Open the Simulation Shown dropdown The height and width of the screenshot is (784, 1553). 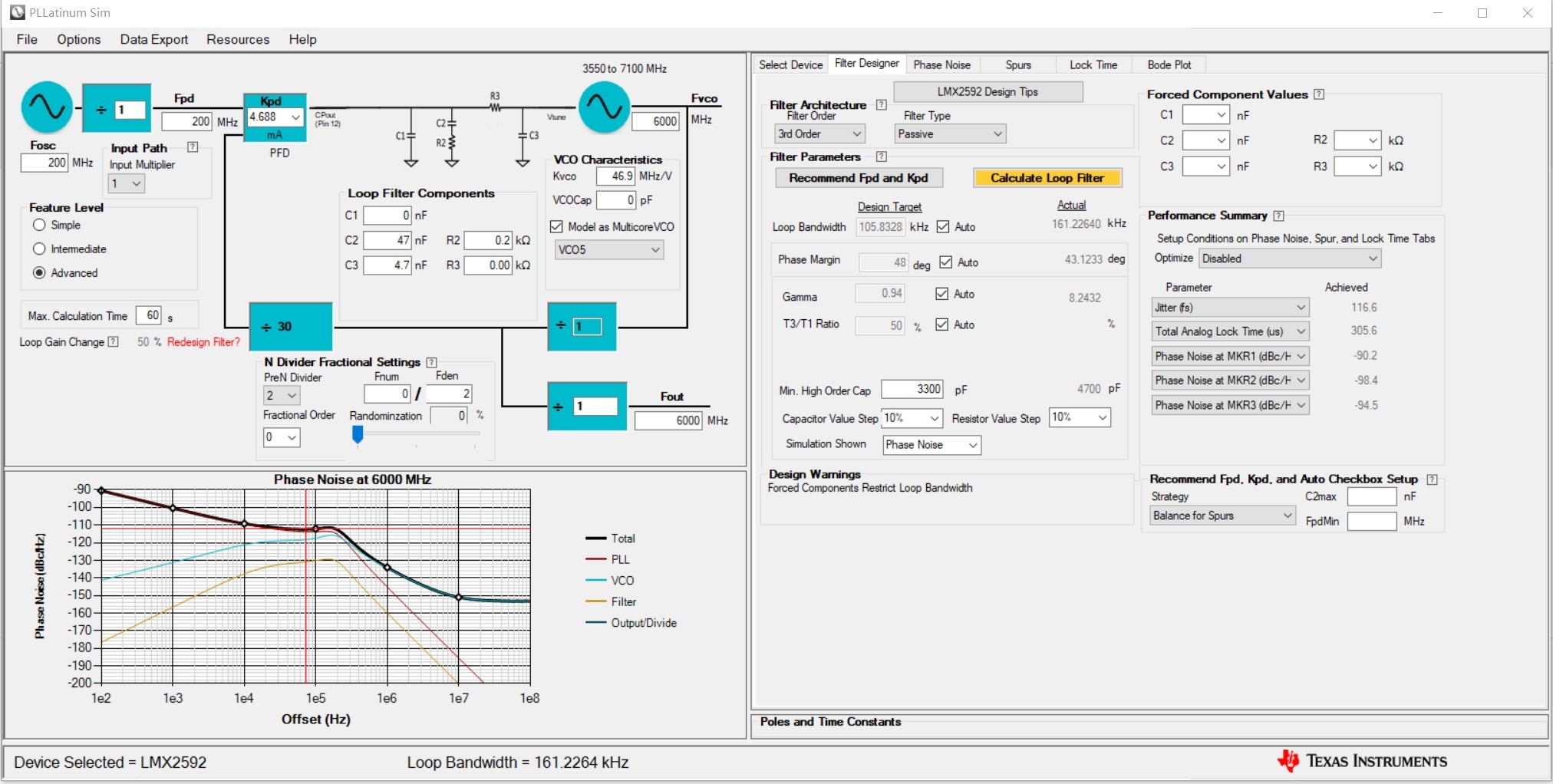[x=932, y=445]
